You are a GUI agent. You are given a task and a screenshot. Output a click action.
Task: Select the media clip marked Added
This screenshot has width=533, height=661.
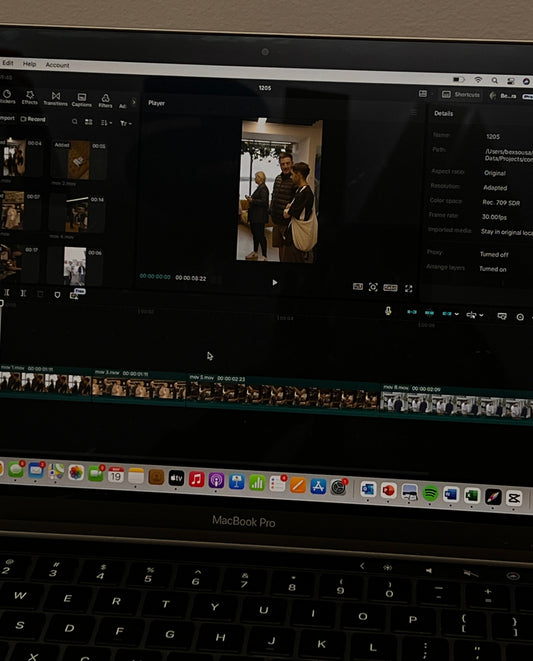click(x=78, y=160)
